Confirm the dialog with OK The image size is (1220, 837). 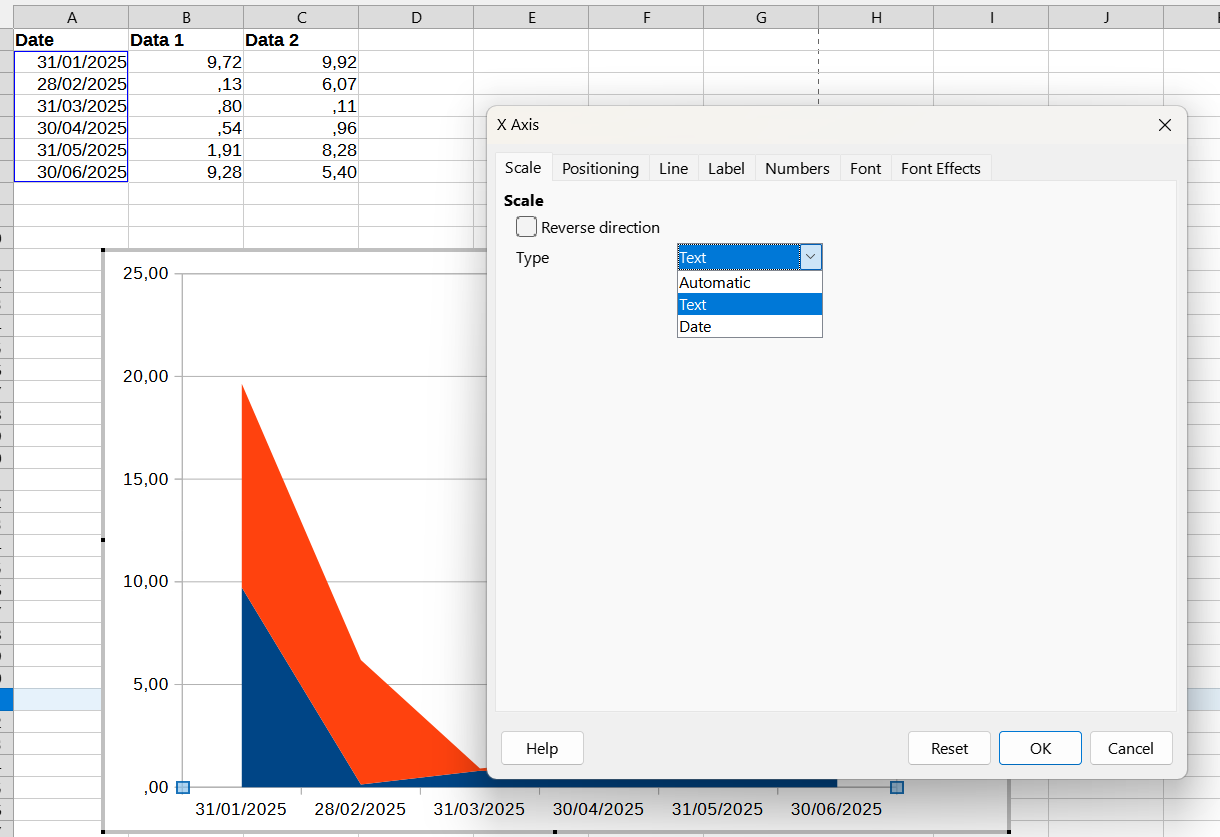click(x=1040, y=748)
